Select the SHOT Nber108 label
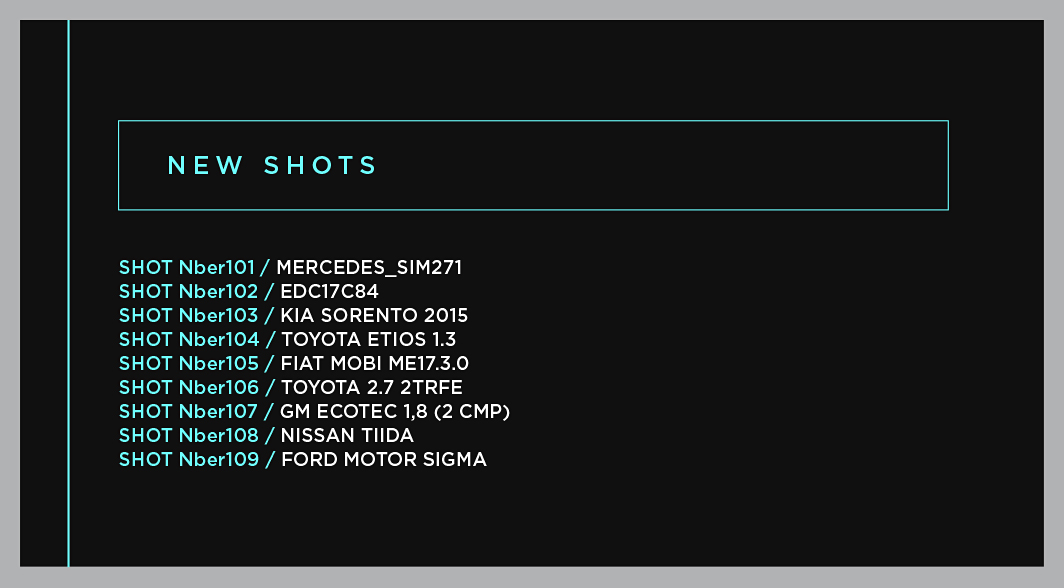This screenshot has height=588, width=1064. coord(189,435)
